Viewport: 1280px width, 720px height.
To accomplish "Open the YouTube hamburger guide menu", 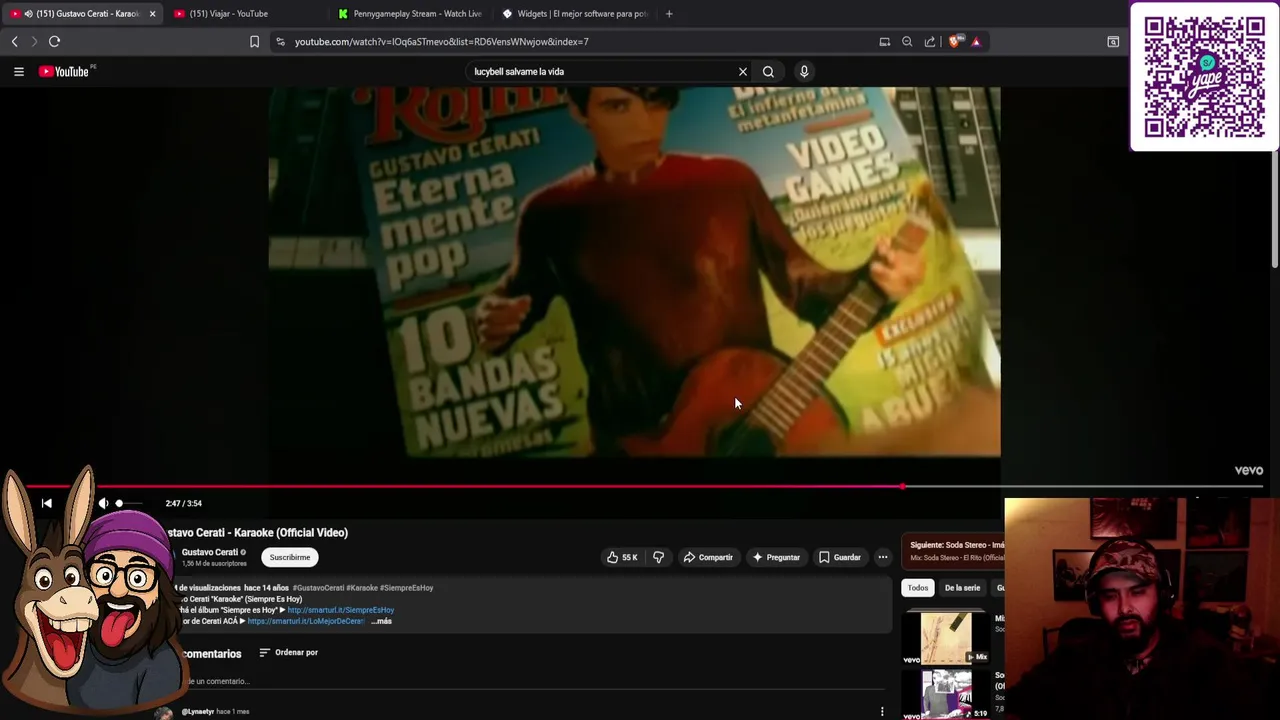I will coord(18,71).
